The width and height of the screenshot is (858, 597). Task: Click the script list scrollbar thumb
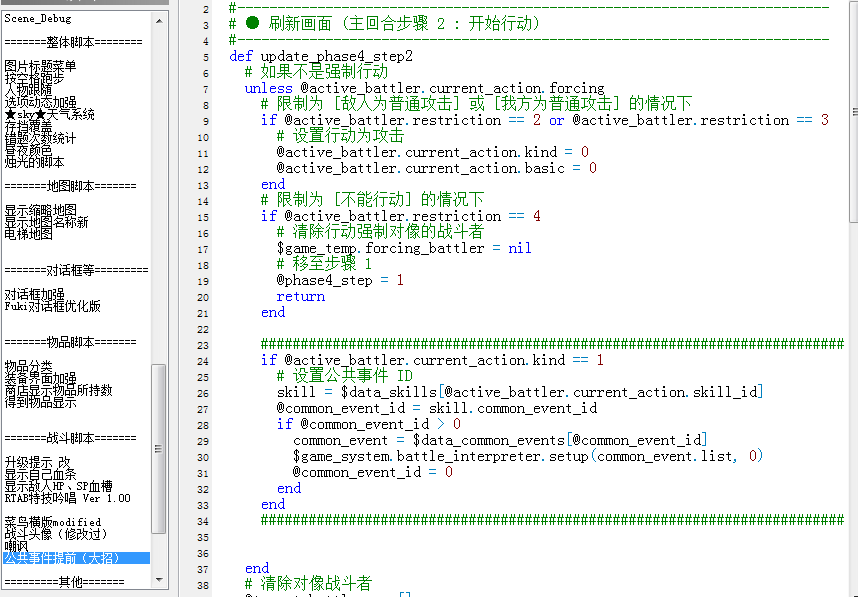point(159,449)
